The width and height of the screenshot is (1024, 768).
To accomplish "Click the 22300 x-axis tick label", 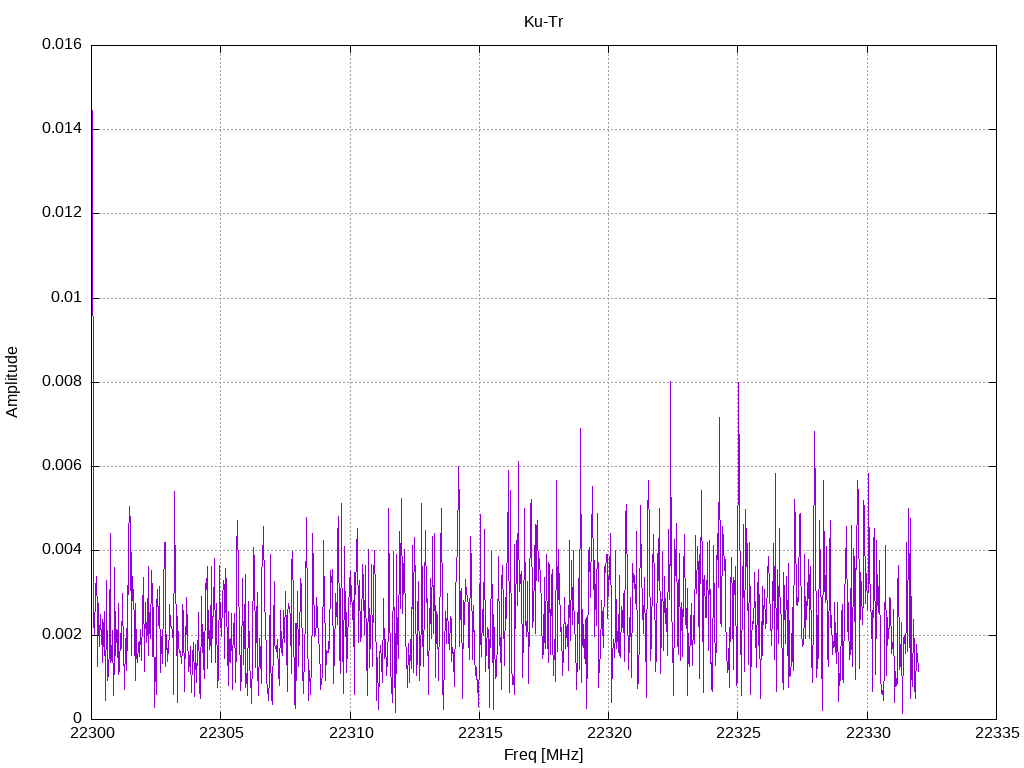I will tap(91, 735).
